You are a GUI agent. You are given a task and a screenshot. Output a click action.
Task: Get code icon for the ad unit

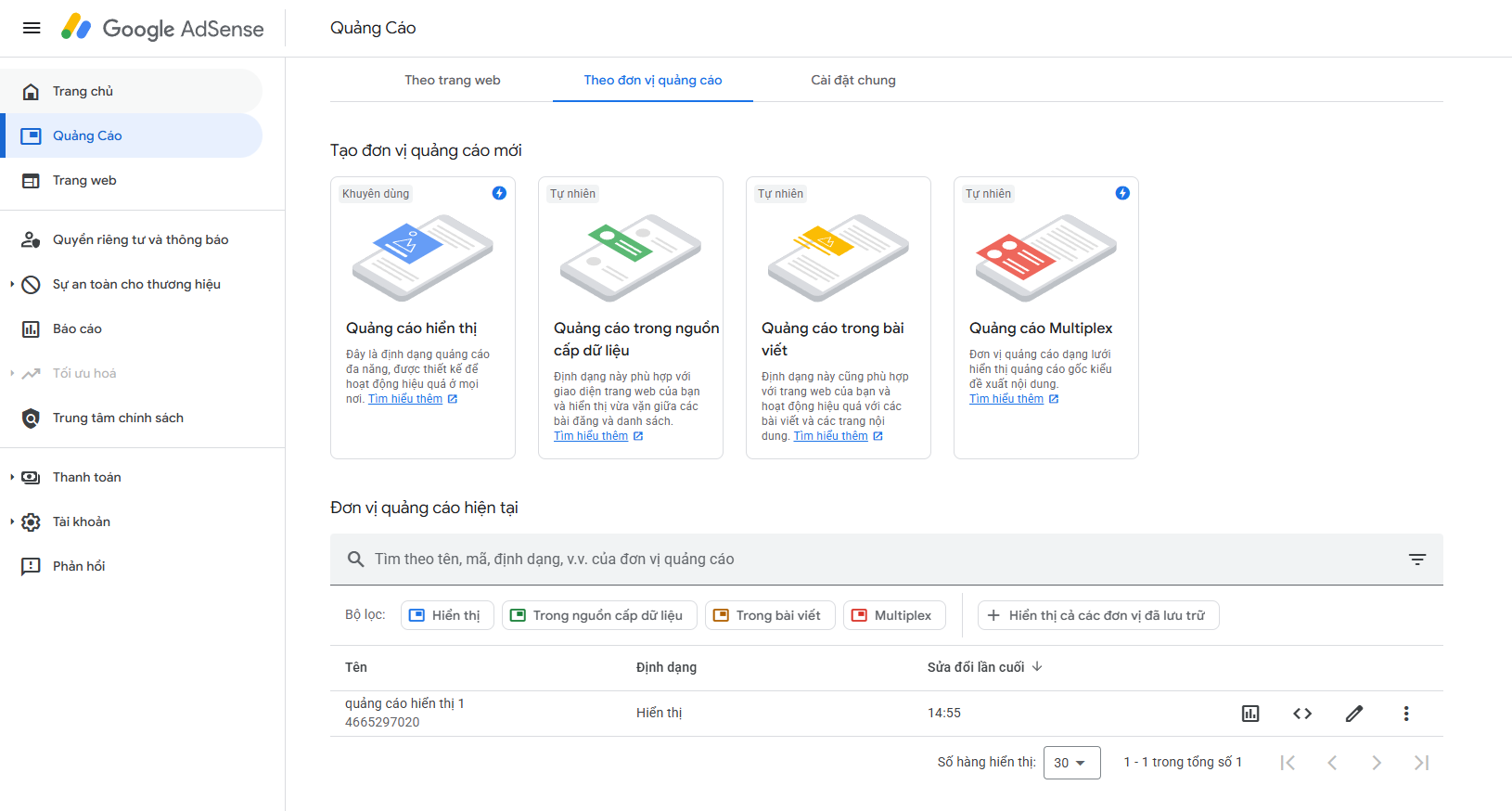coord(1302,714)
